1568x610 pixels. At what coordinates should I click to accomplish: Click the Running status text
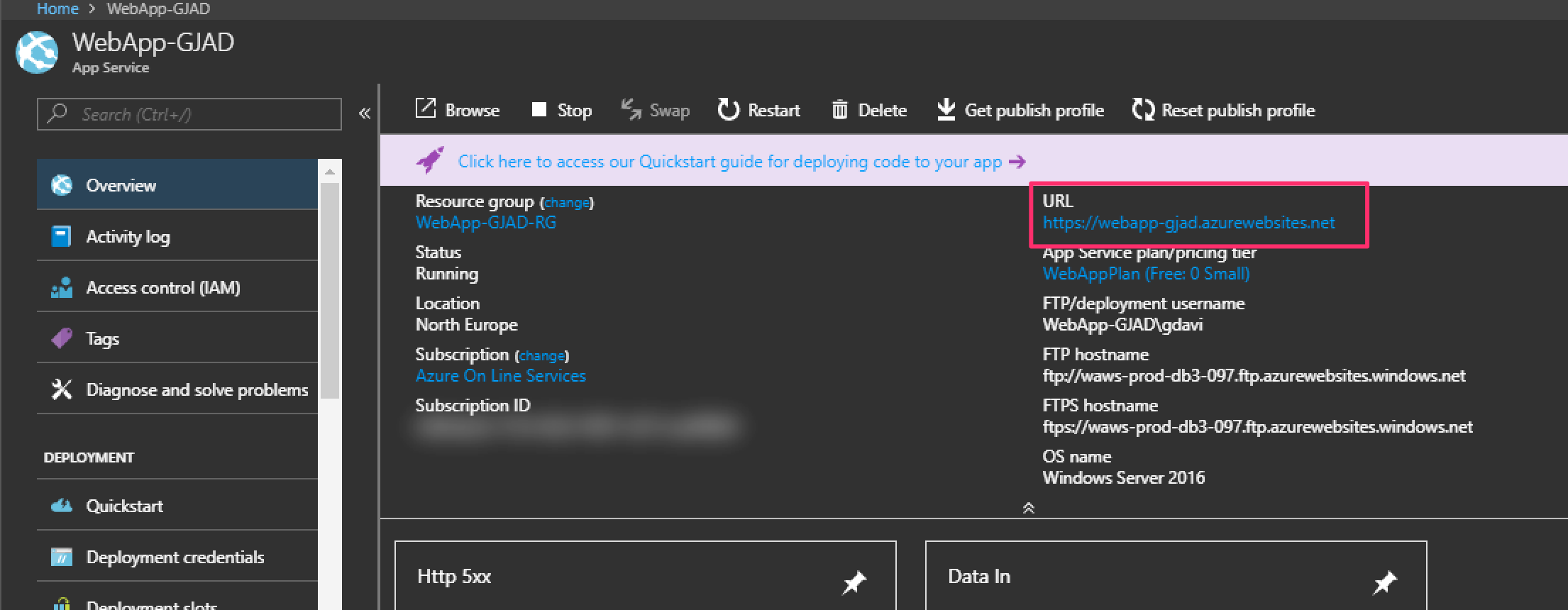click(x=447, y=274)
